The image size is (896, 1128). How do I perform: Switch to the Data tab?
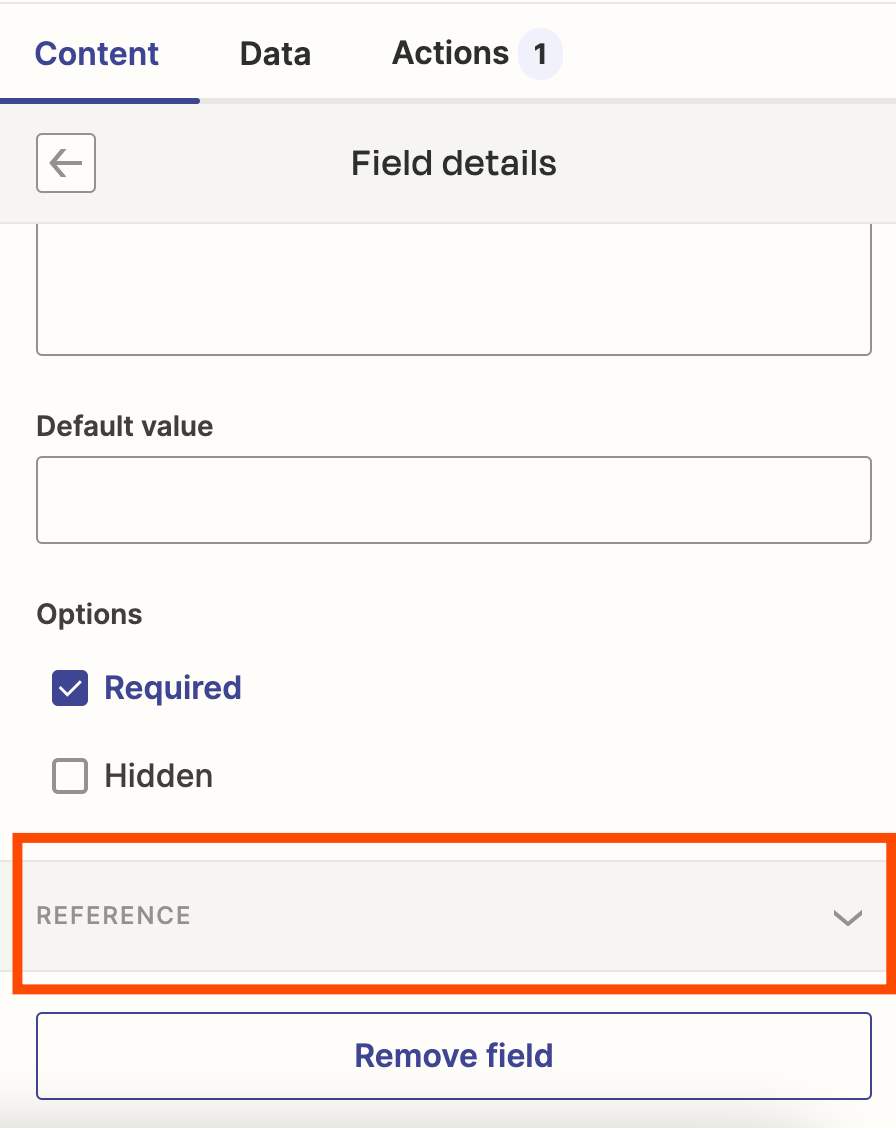coord(274,53)
